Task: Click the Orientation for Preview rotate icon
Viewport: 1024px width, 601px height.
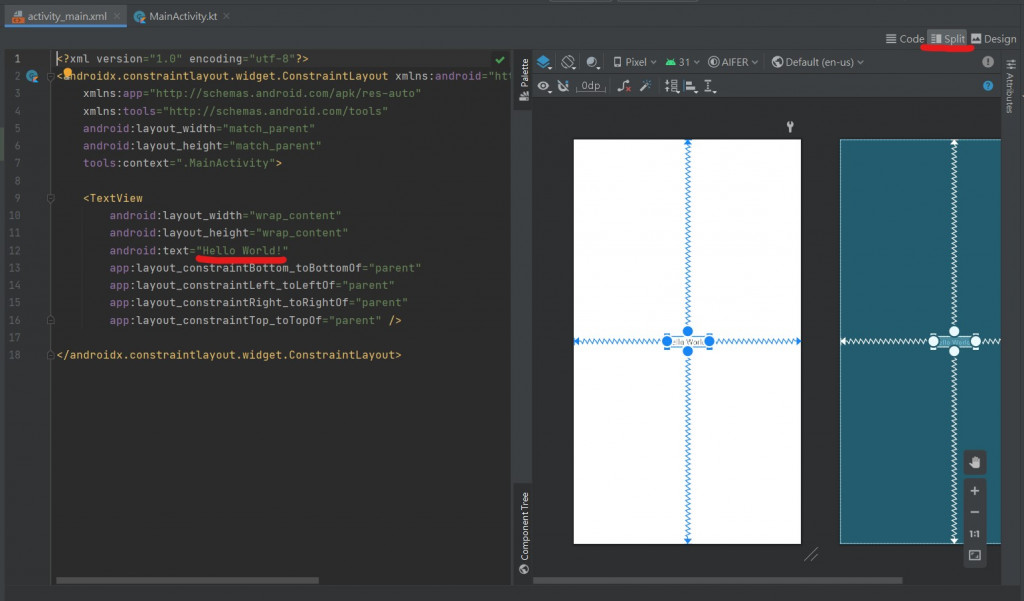Action: [568, 62]
